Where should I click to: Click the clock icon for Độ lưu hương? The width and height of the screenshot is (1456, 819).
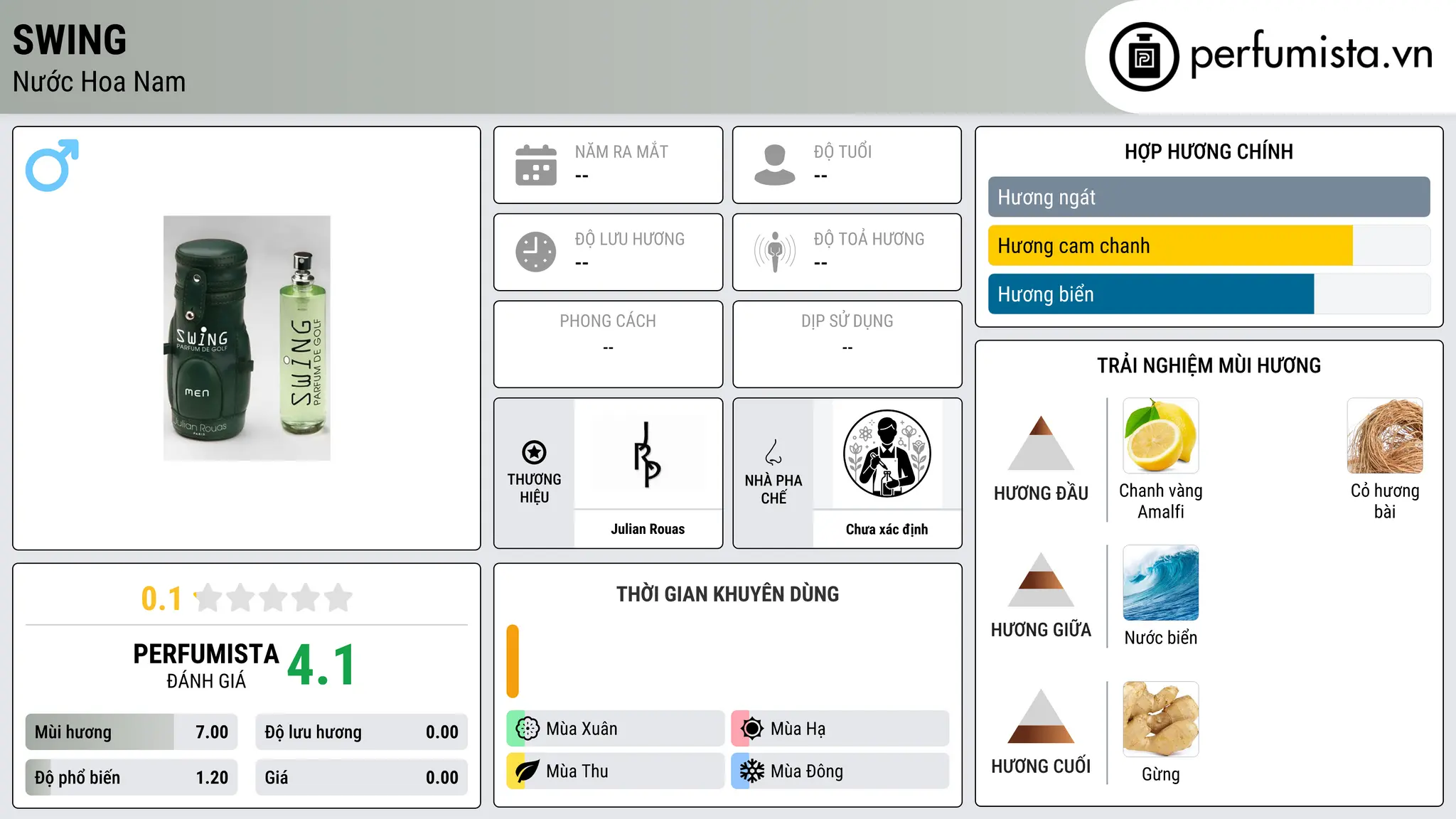(536, 252)
